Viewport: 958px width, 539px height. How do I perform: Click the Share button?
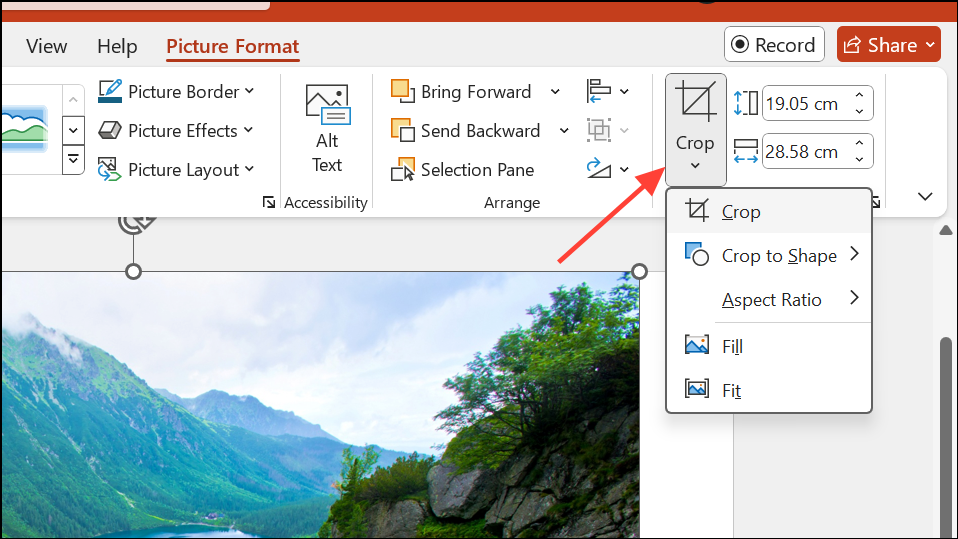(x=888, y=45)
